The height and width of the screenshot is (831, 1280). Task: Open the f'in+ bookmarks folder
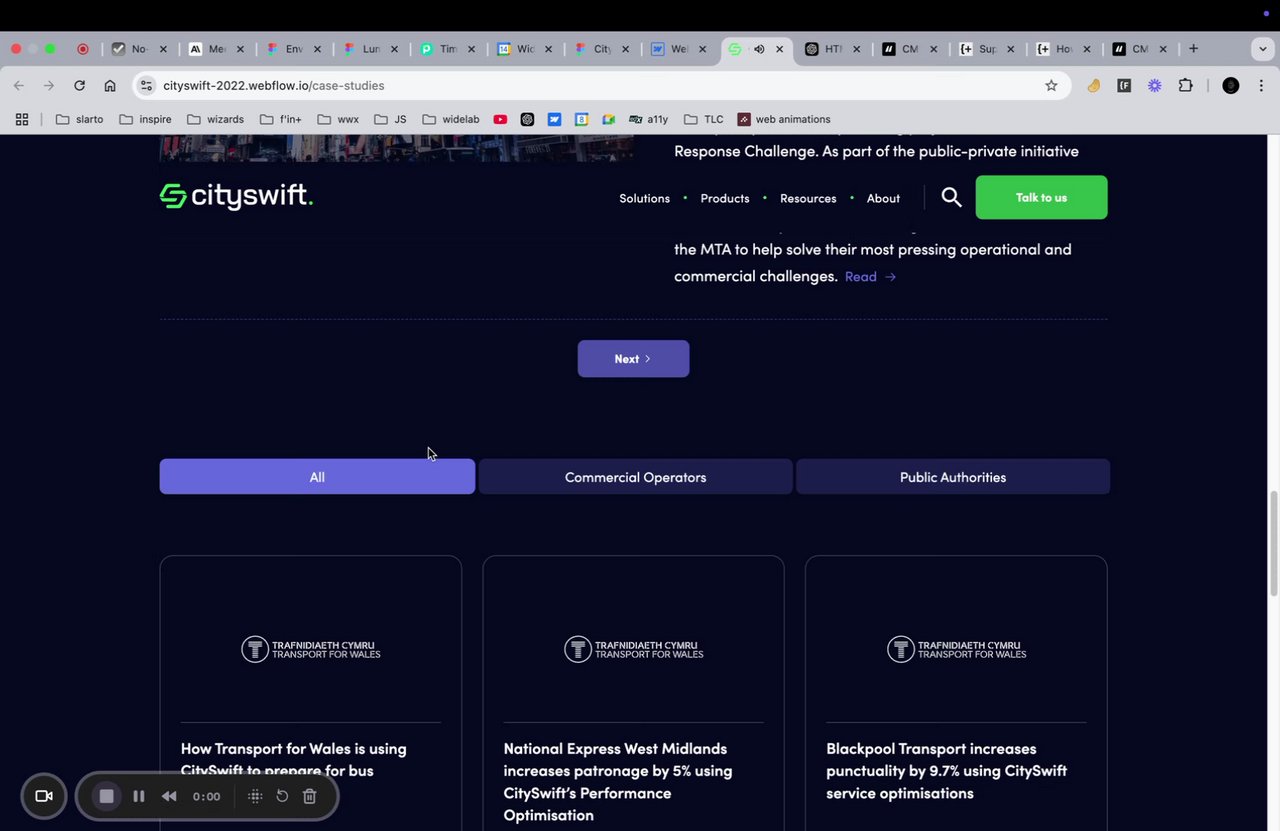(280, 119)
